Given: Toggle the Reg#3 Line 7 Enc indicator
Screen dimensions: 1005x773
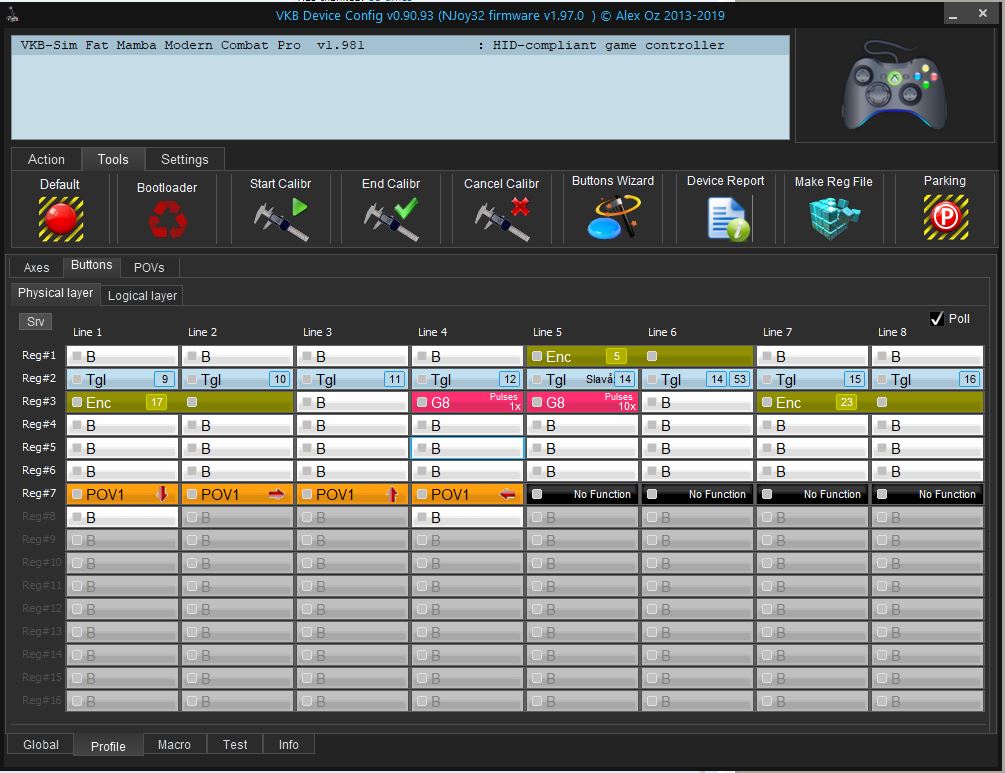Looking at the screenshot, I should (767, 402).
